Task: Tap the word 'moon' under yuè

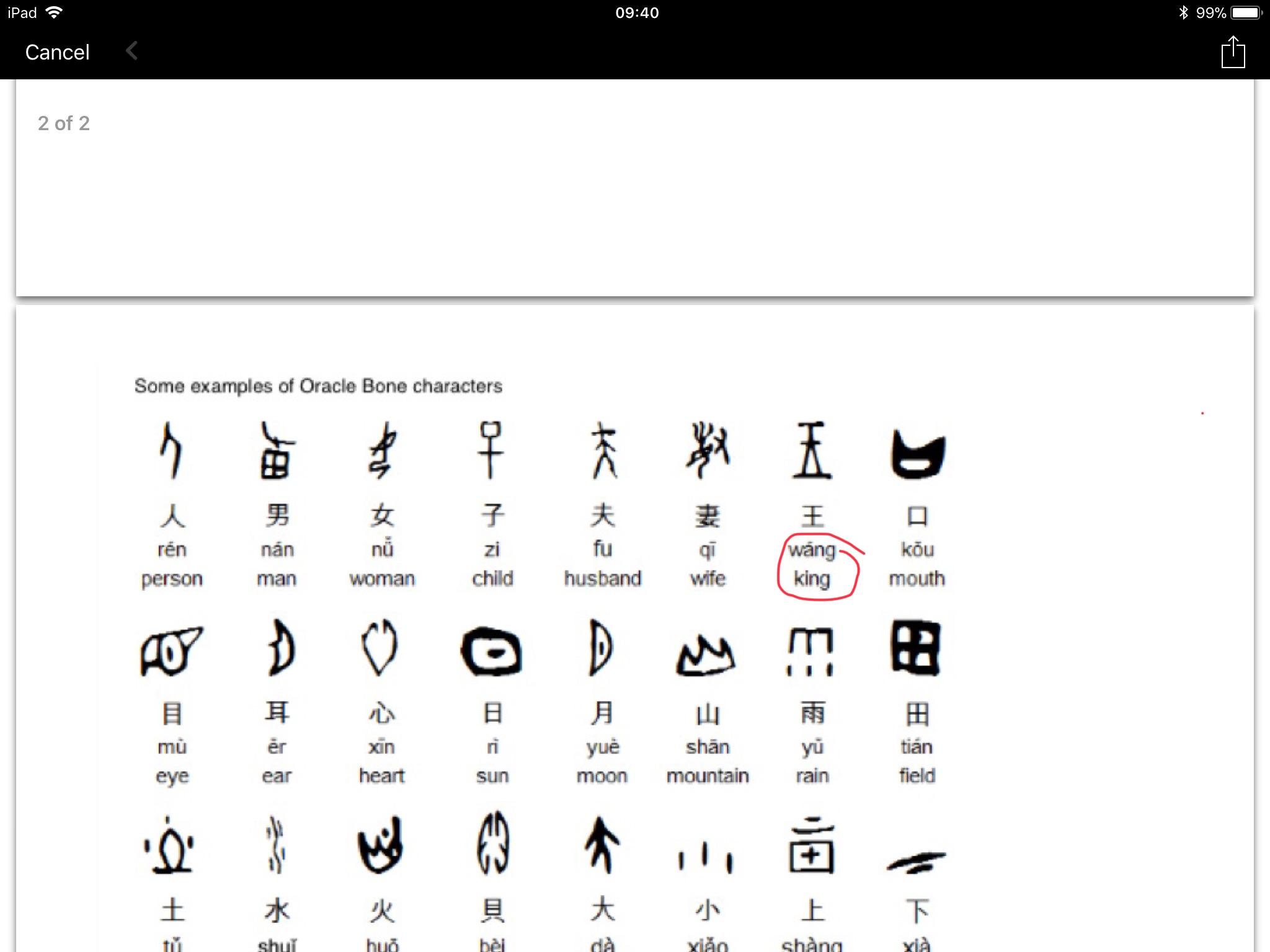Action: [x=602, y=775]
